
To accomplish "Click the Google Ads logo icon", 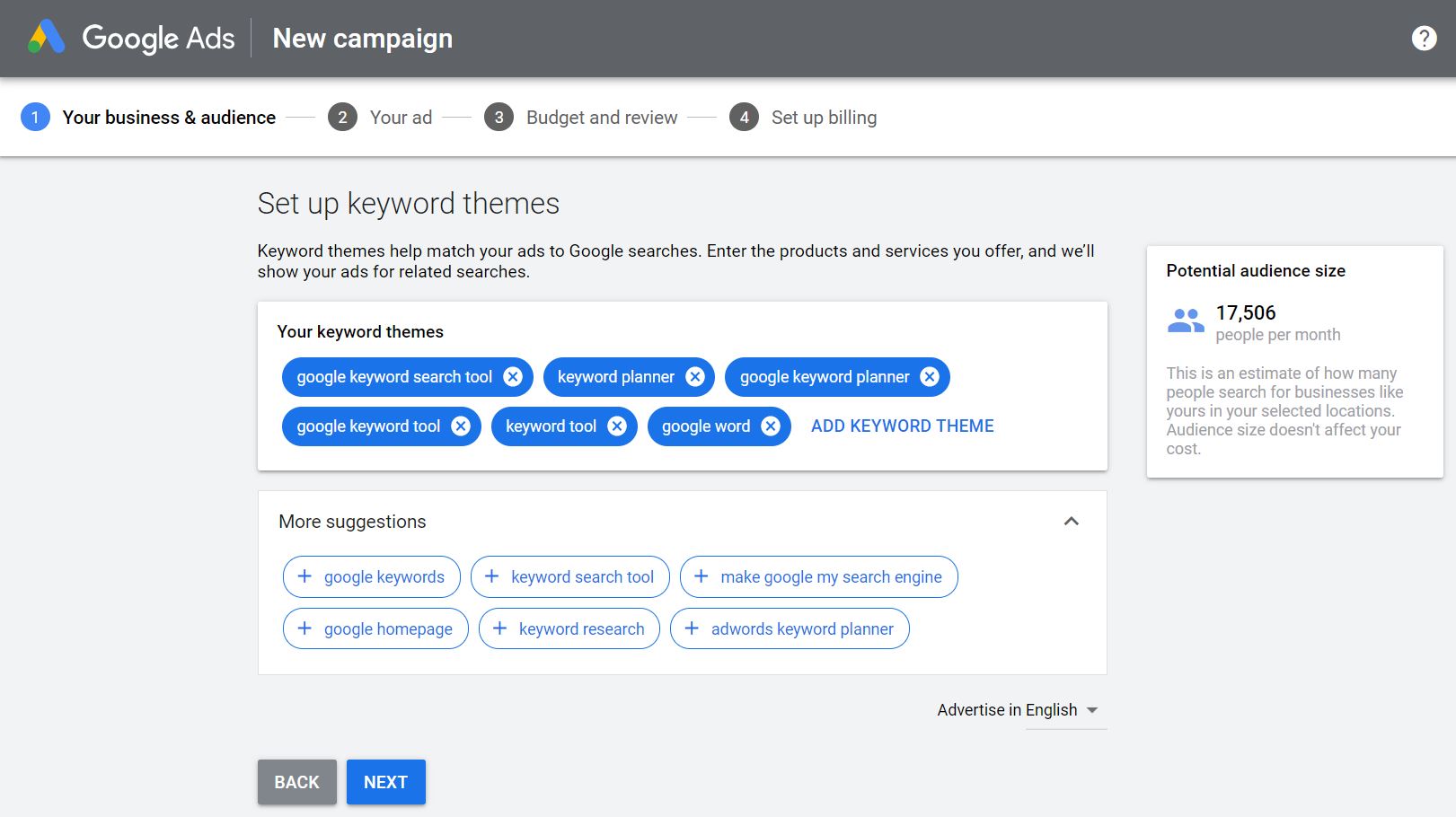I will [x=46, y=38].
